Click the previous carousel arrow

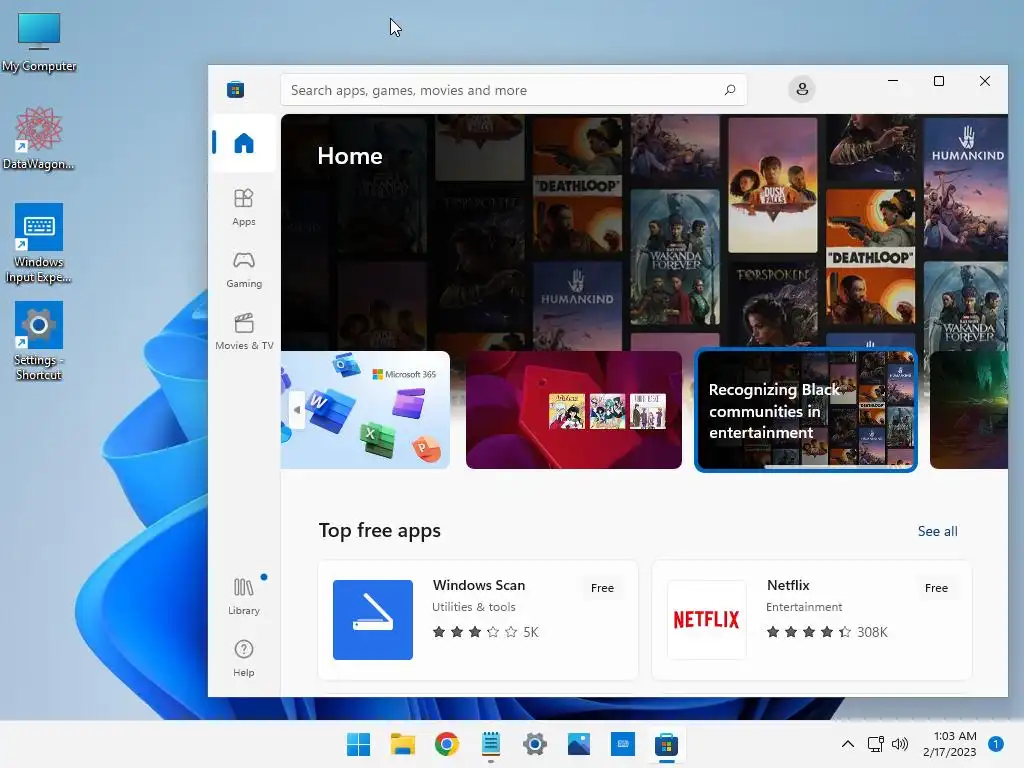297,410
